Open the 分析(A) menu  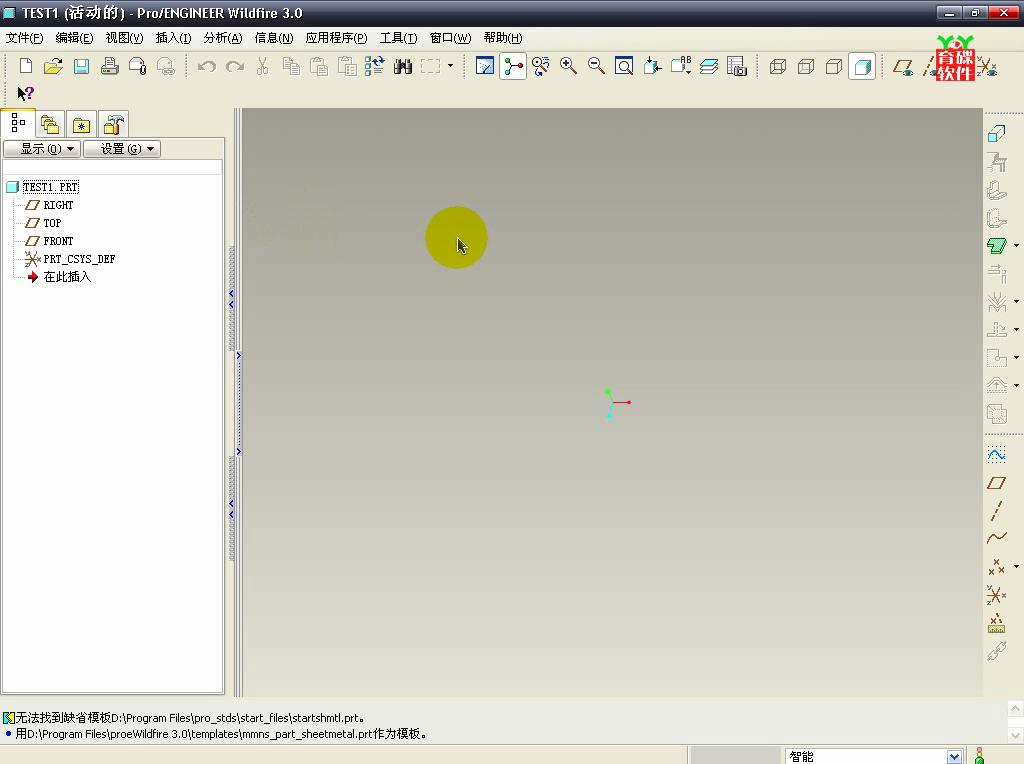223,38
